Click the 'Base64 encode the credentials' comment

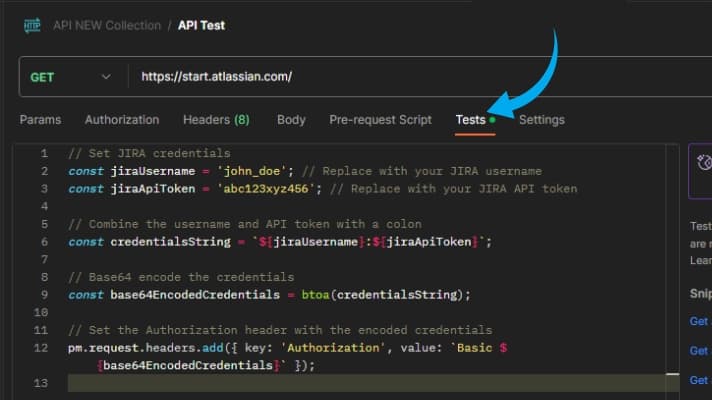click(x=181, y=277)
